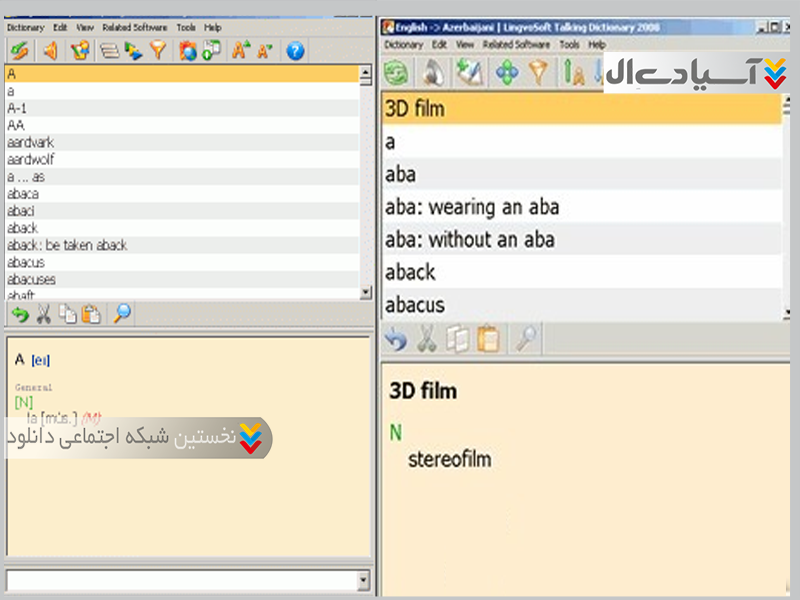Image resolution: width=800 pixels, height=600 pixels.
Task: Select the word 'aardvark' in the list
Action: pos(31,143)
